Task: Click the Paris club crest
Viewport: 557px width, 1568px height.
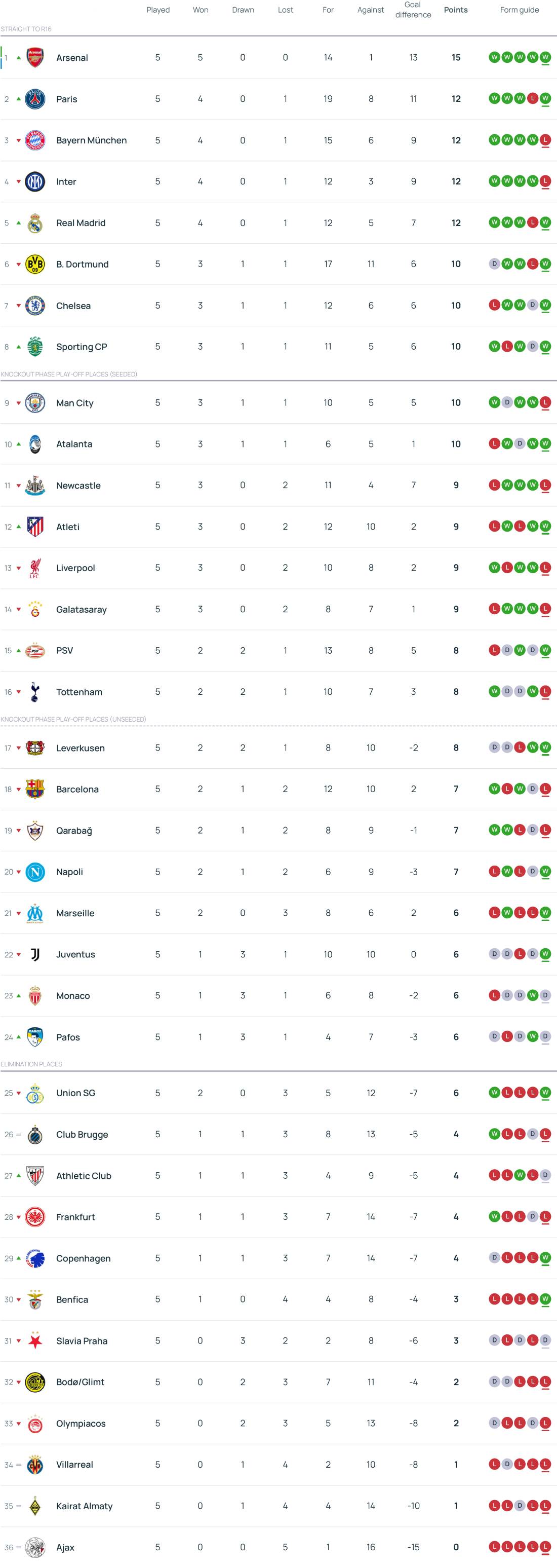Action: point(35,99)
